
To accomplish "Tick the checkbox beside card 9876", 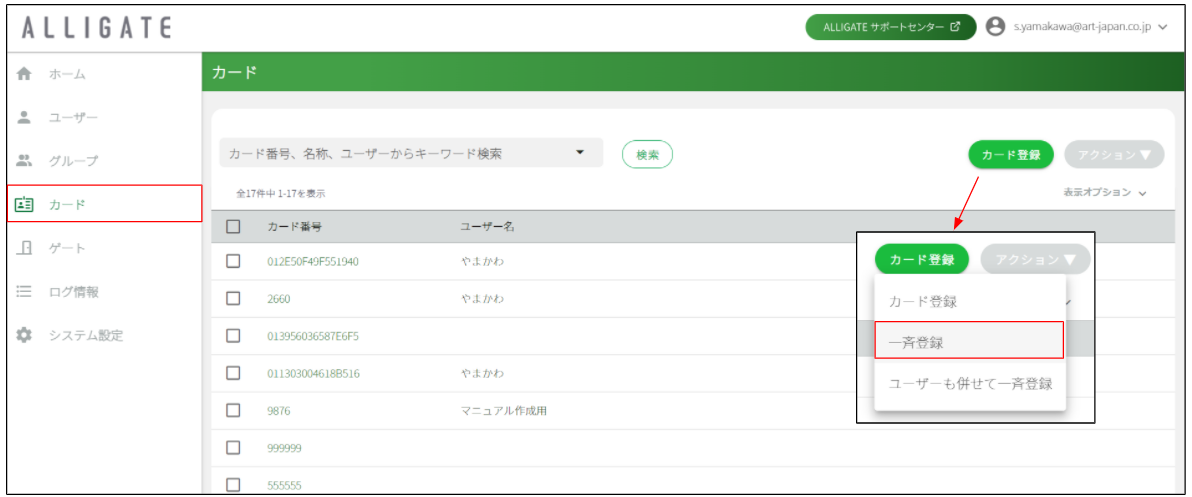I will click(233, 410).
